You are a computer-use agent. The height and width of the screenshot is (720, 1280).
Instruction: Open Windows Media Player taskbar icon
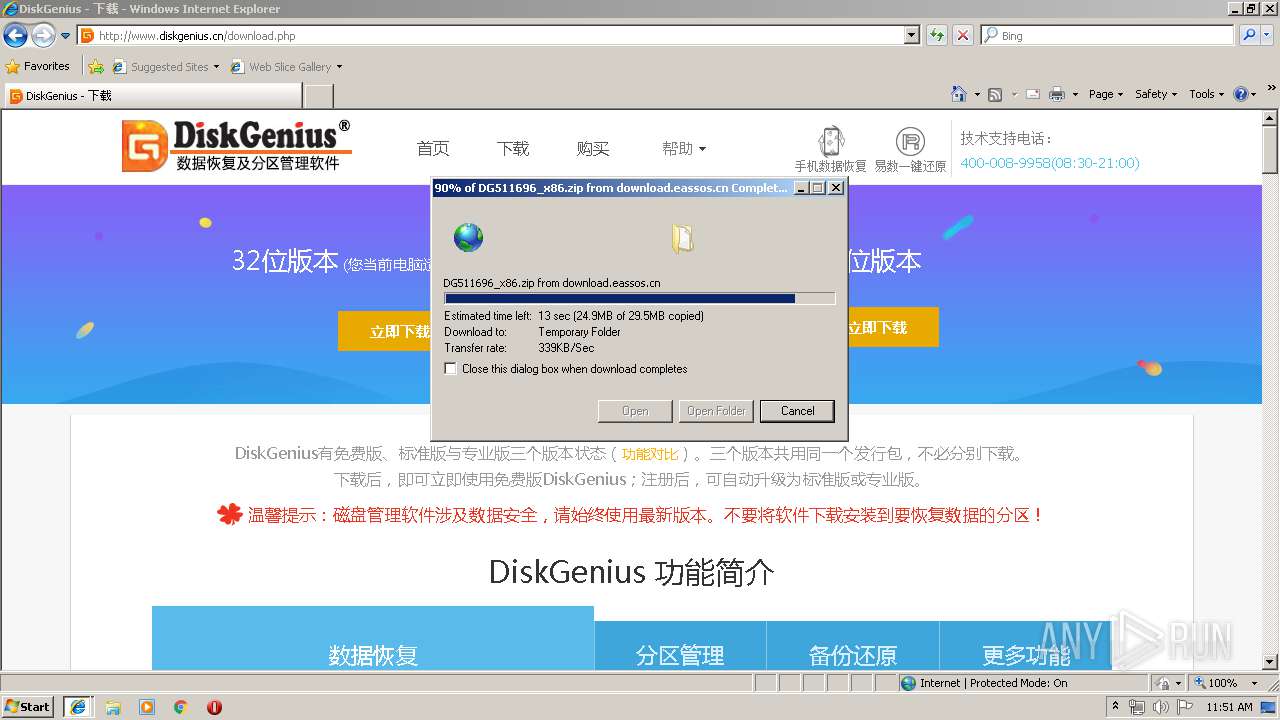click(147, 707)
